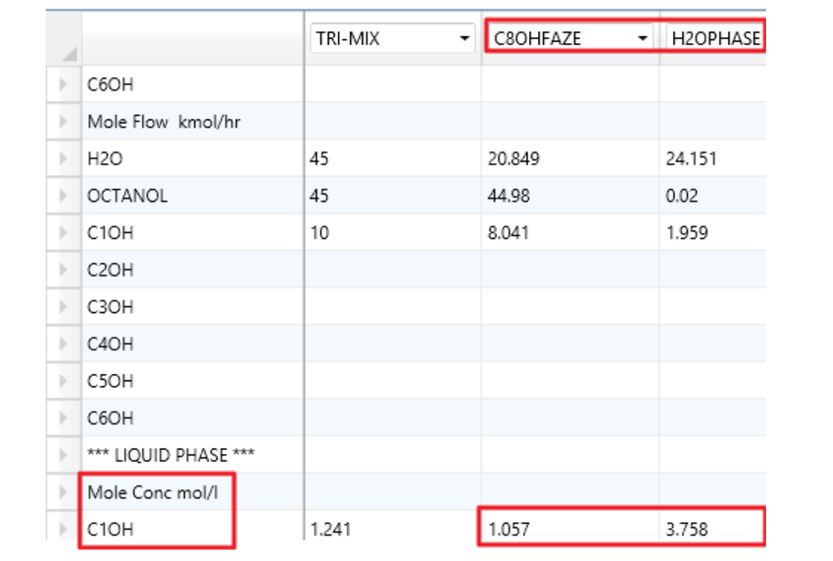Select the C5OH row label
Screen dimensions: 833x561
pos(110,381)
